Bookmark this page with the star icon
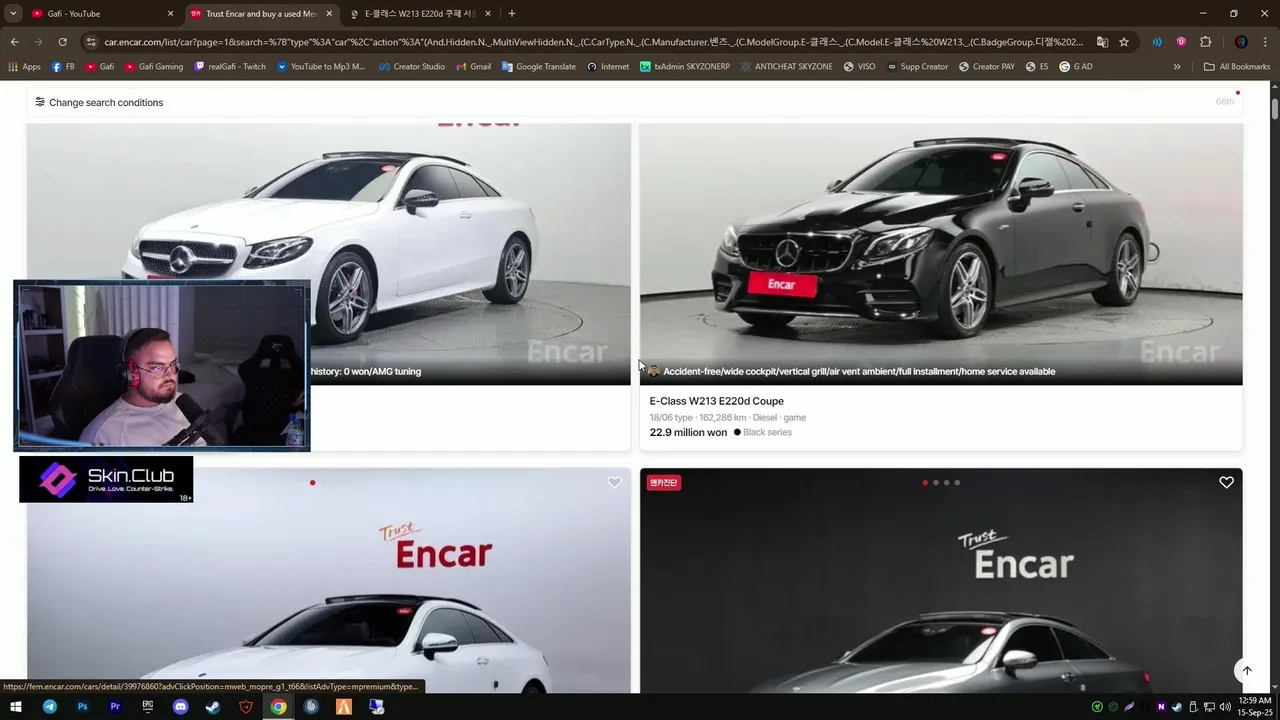This screenshot has height=720, width=1280. (x=1124, y=42)
